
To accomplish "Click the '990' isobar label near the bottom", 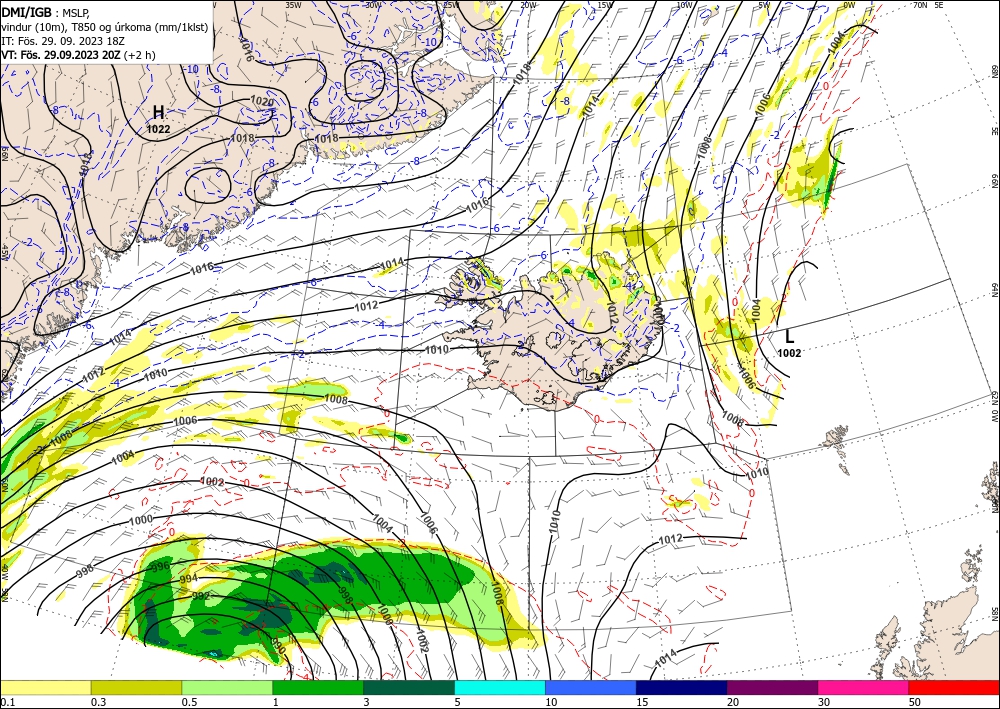I will coord(278,647).
